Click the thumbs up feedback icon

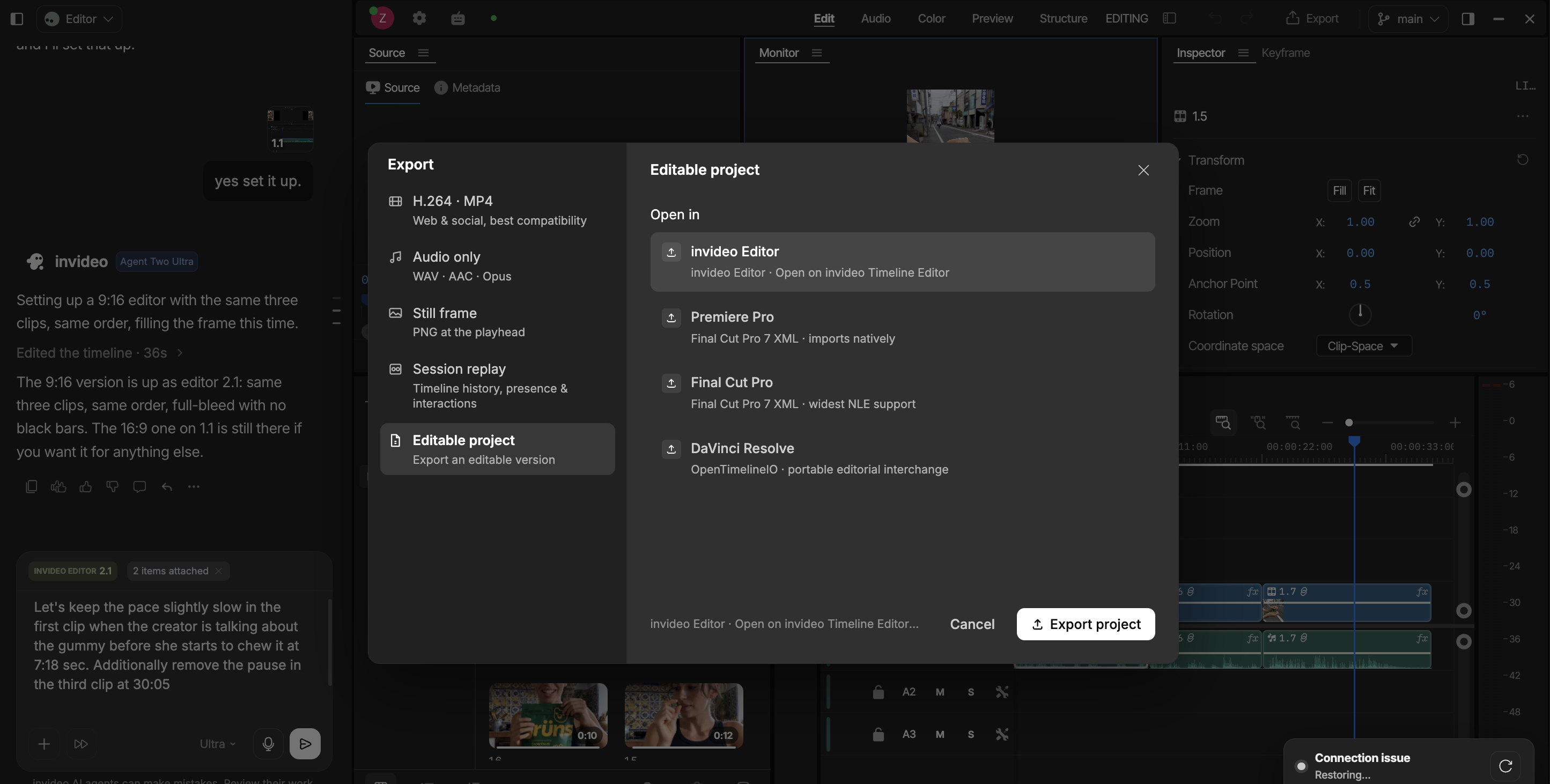(x=85, y=487)
